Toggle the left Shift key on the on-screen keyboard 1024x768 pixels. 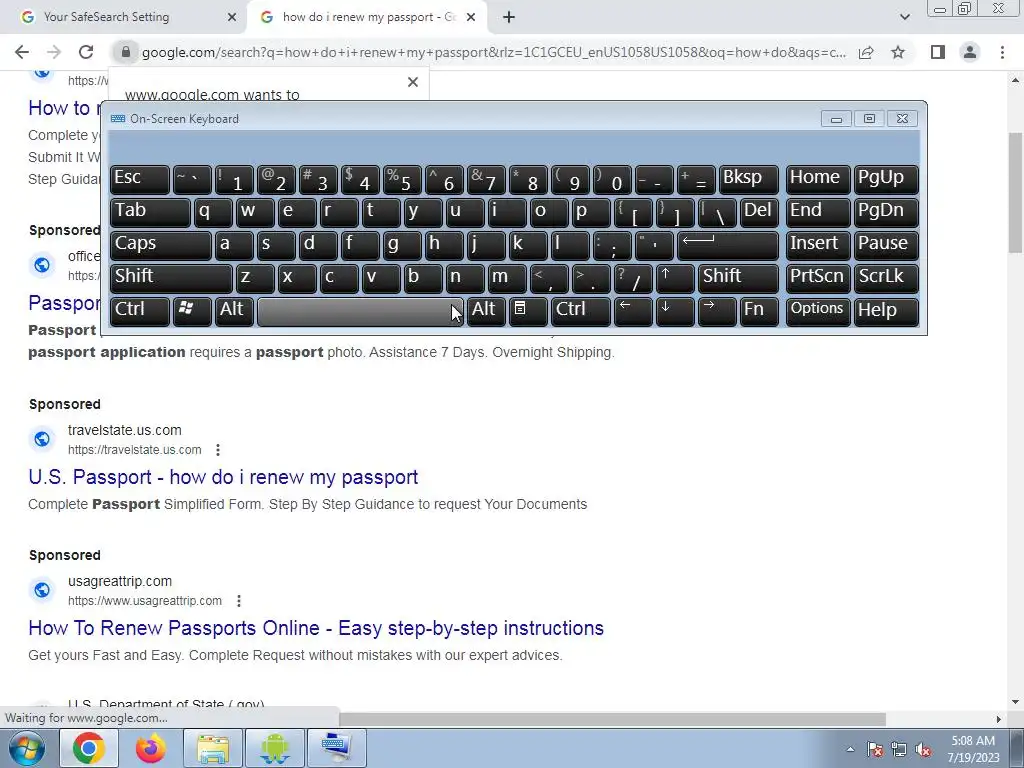pos(171,278)
